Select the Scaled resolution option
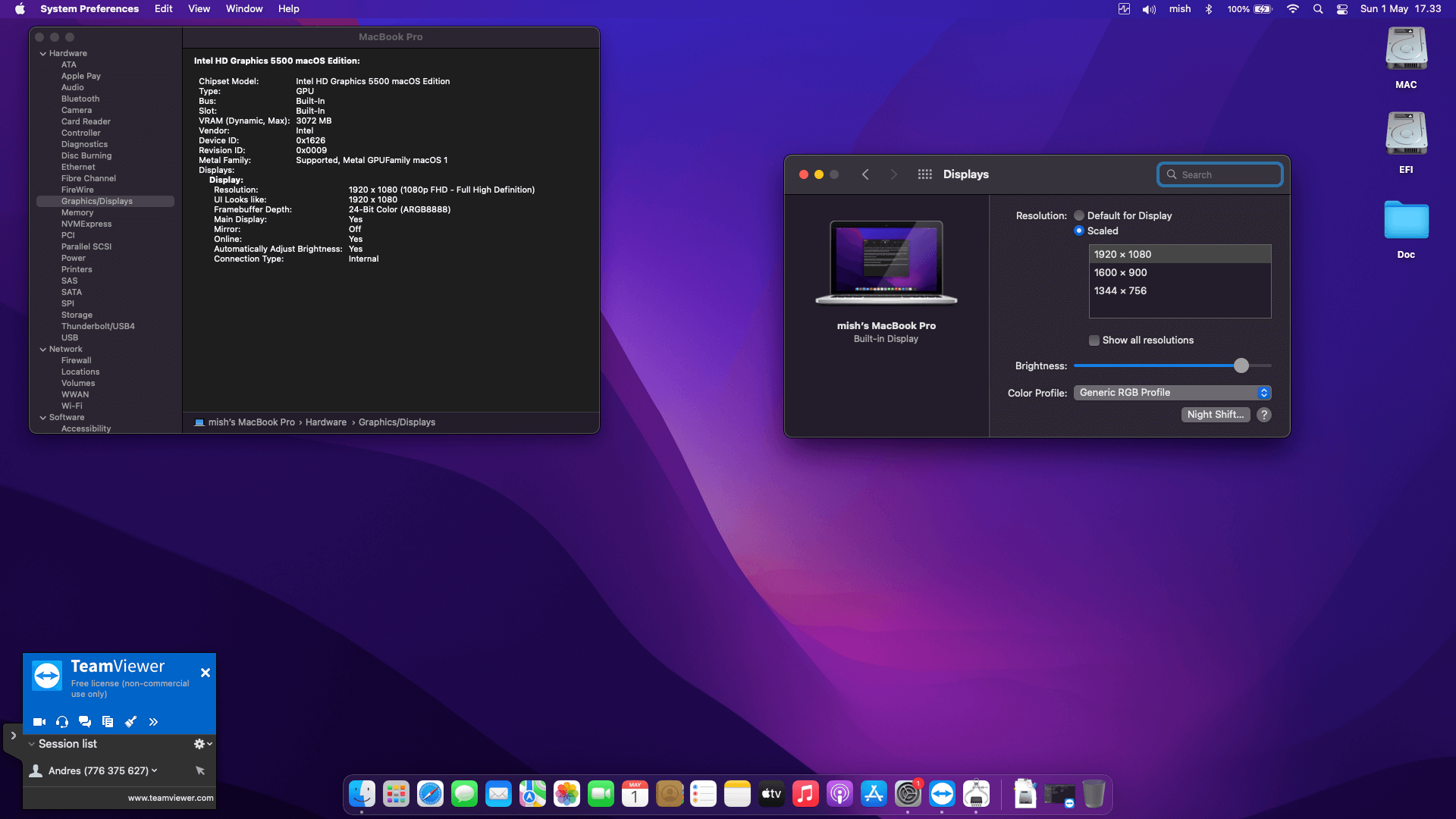The image size is (1456, 819). click(x=1078, y=231)
